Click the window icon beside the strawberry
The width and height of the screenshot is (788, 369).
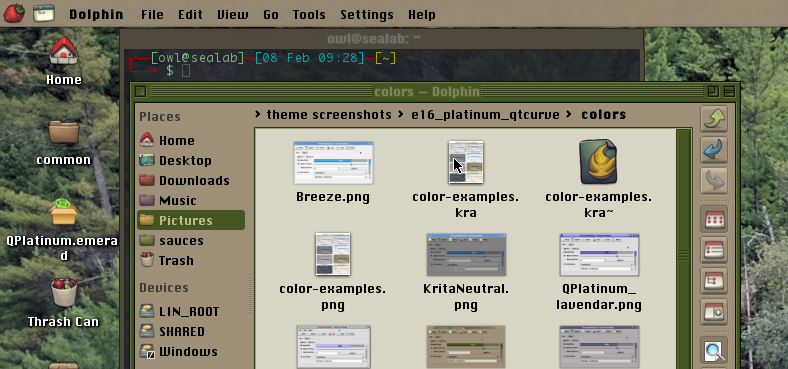point(44,14)
